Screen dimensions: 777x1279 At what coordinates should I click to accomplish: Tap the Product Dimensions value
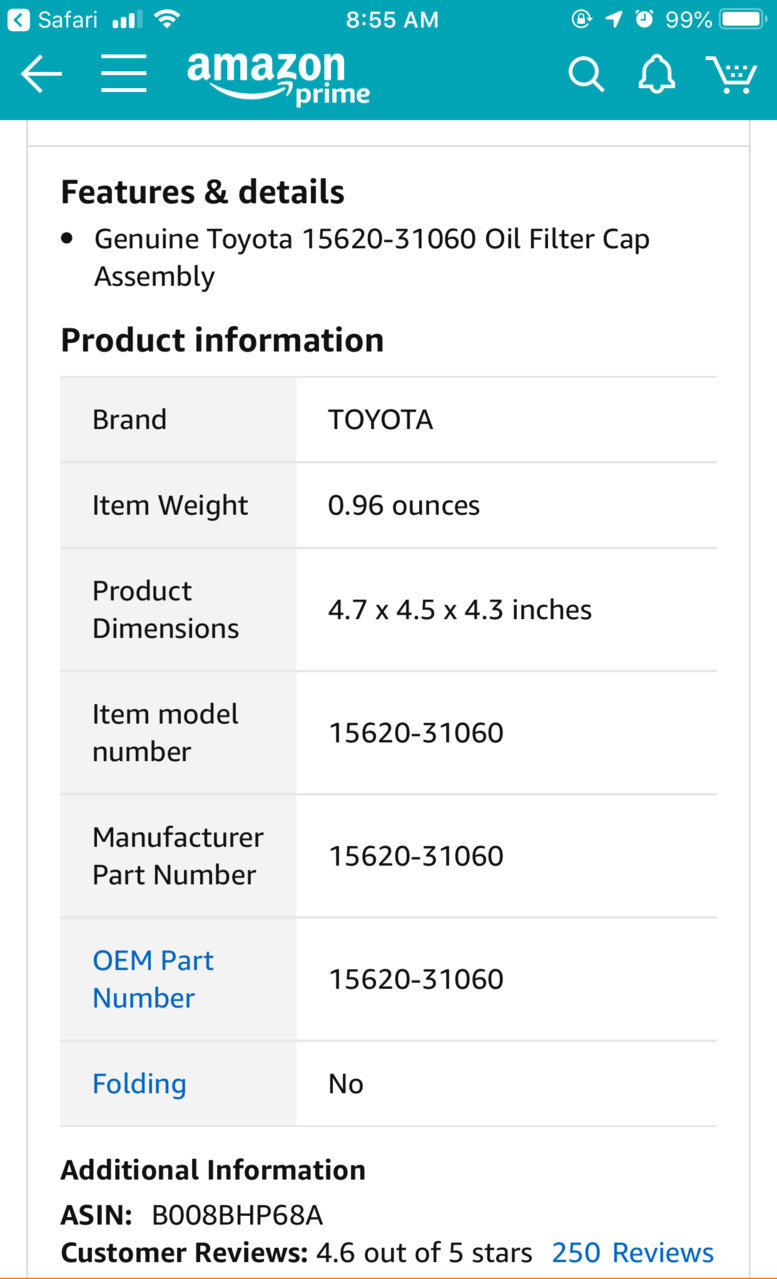click(x=460, y=610)
